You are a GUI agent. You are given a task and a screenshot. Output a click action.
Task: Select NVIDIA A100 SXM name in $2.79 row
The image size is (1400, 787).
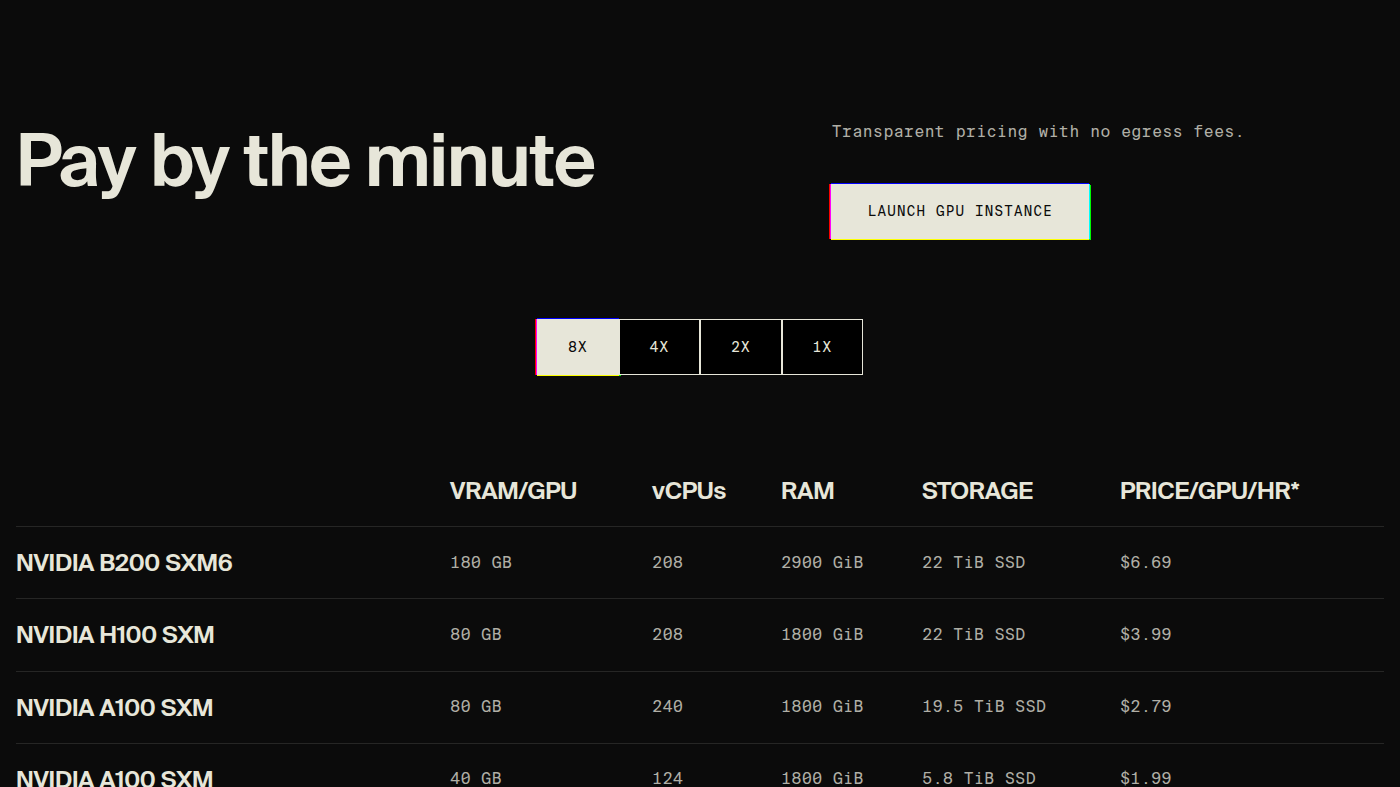115,708
